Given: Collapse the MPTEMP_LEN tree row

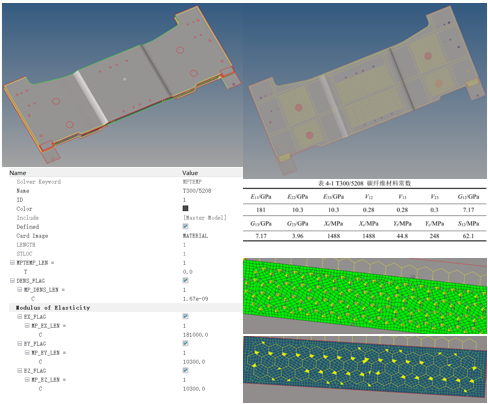Looking at the screenshot, I should [x=12, y=263].
